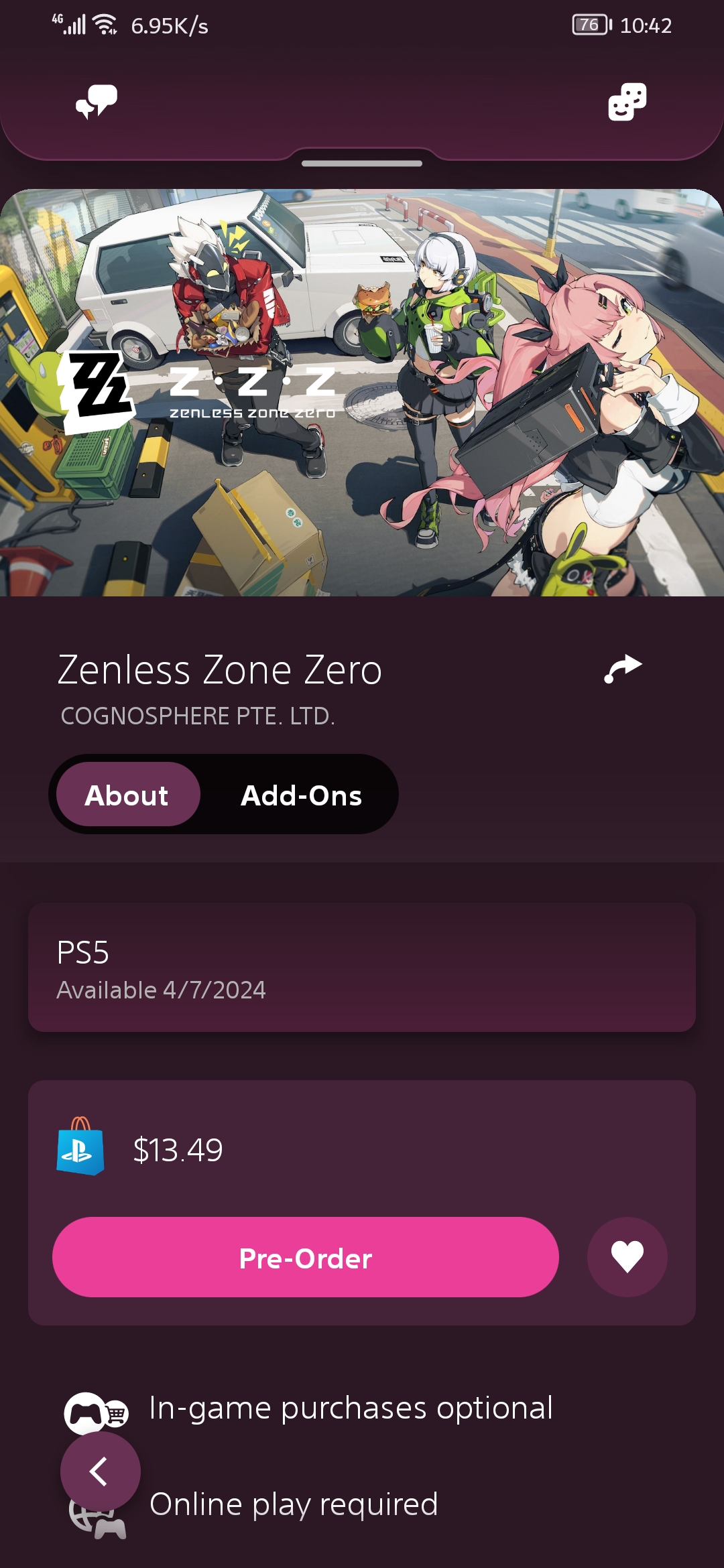Tap the $13.49 price label
724x1568 pixels.
(178, 1147)
